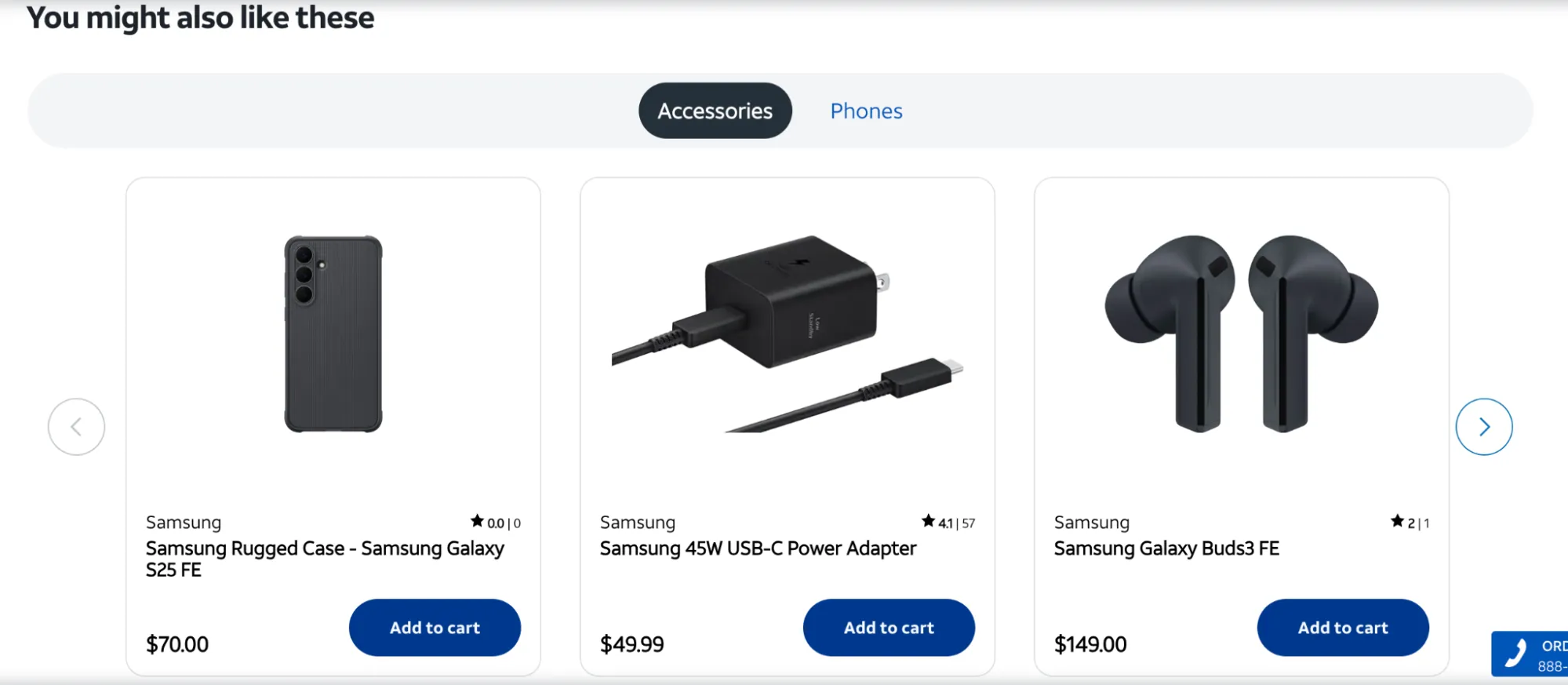Image resolution: width=1568 pixels, height=685 pixels.
Task: Open the Samsung 45W USB-C Power Adapter page
Action: click(x=758, y=548)
